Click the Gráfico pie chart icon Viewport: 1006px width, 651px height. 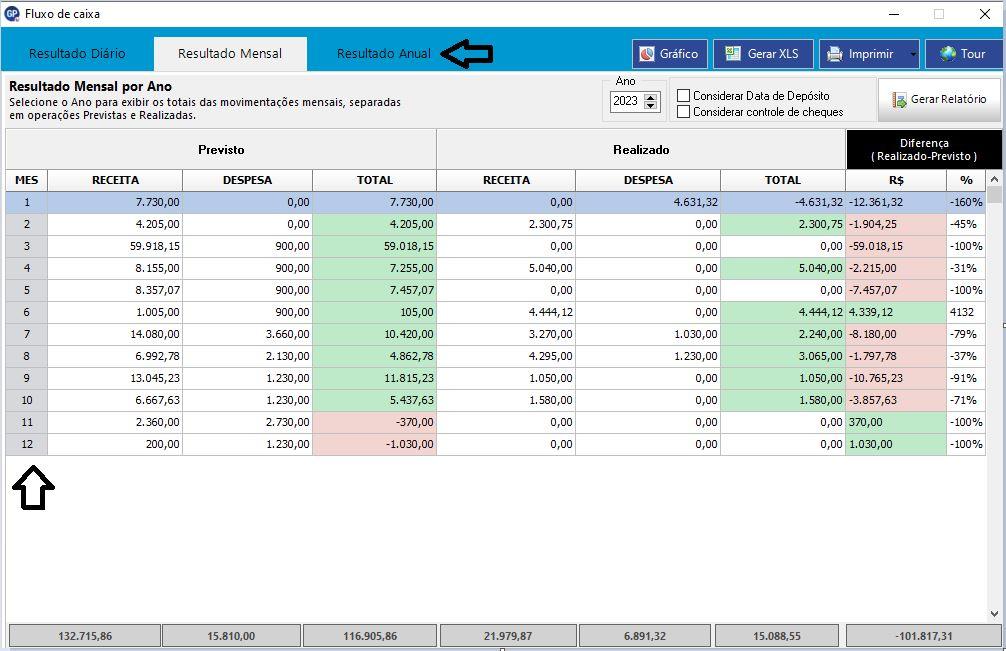(647, 54)
